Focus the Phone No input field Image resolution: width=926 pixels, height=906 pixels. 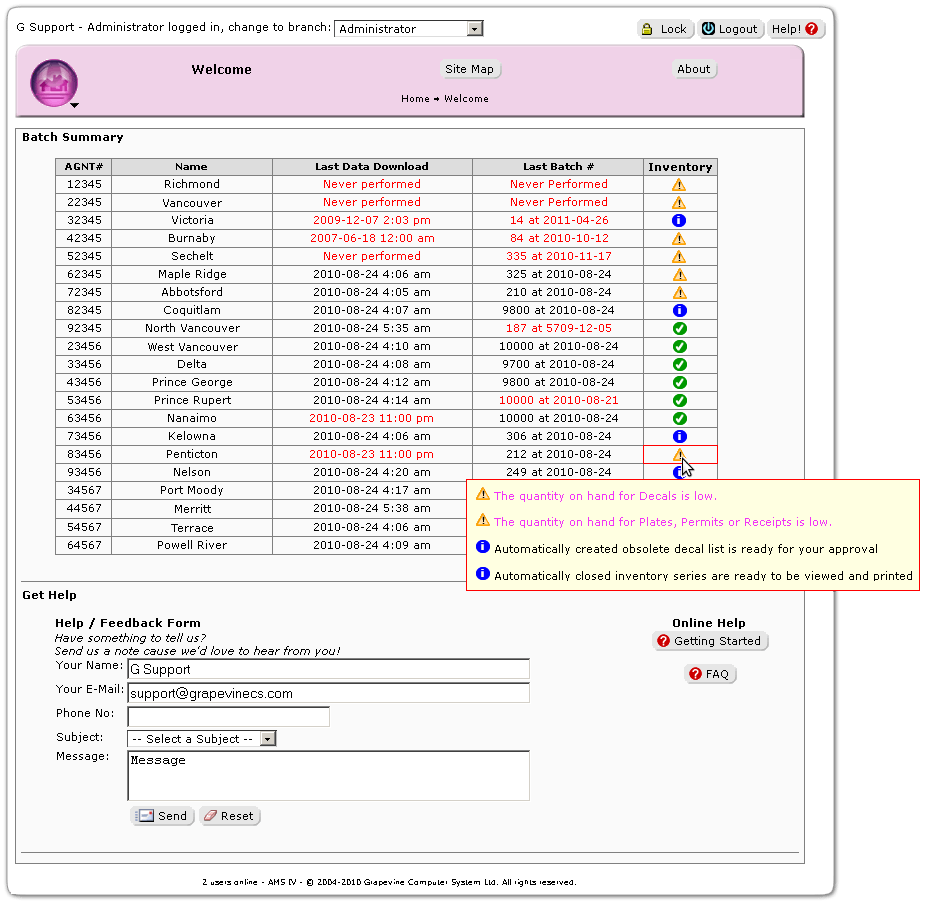228,716
